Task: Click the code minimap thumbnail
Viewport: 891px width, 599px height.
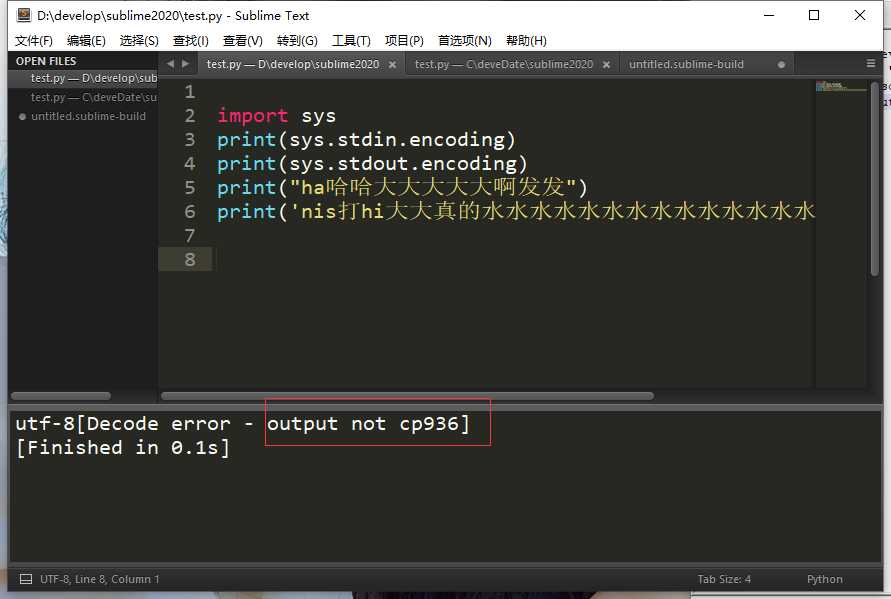Action: (x=842, y=86)
